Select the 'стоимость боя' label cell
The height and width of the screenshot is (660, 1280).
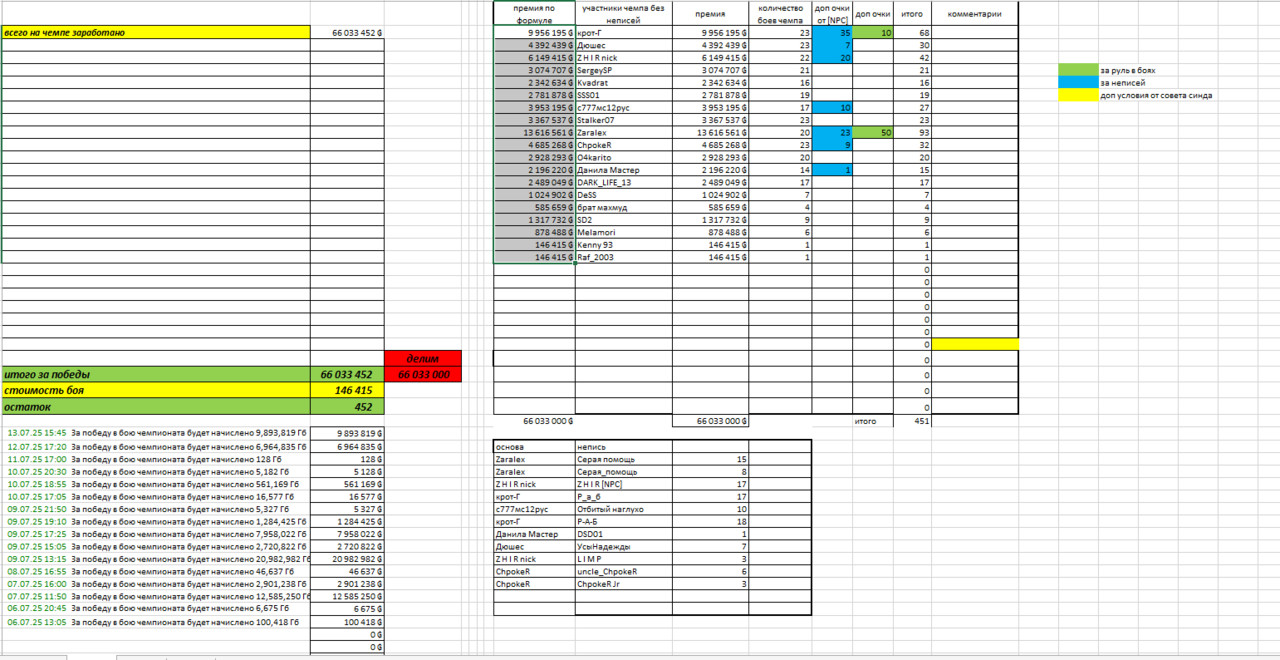pyautogui.click(x=156, y=390)
